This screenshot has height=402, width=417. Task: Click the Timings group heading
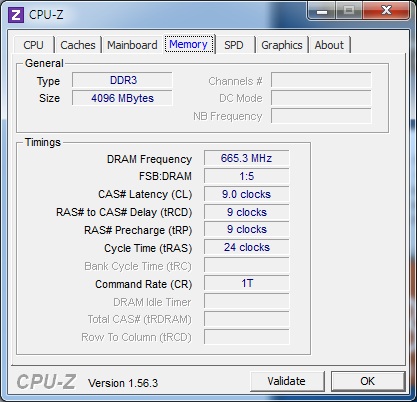tap(43, 142)
